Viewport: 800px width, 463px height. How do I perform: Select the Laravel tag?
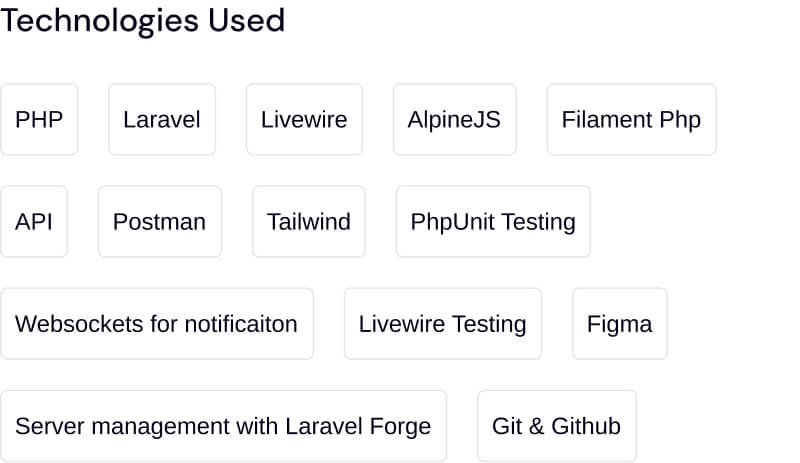coord(162,120)
